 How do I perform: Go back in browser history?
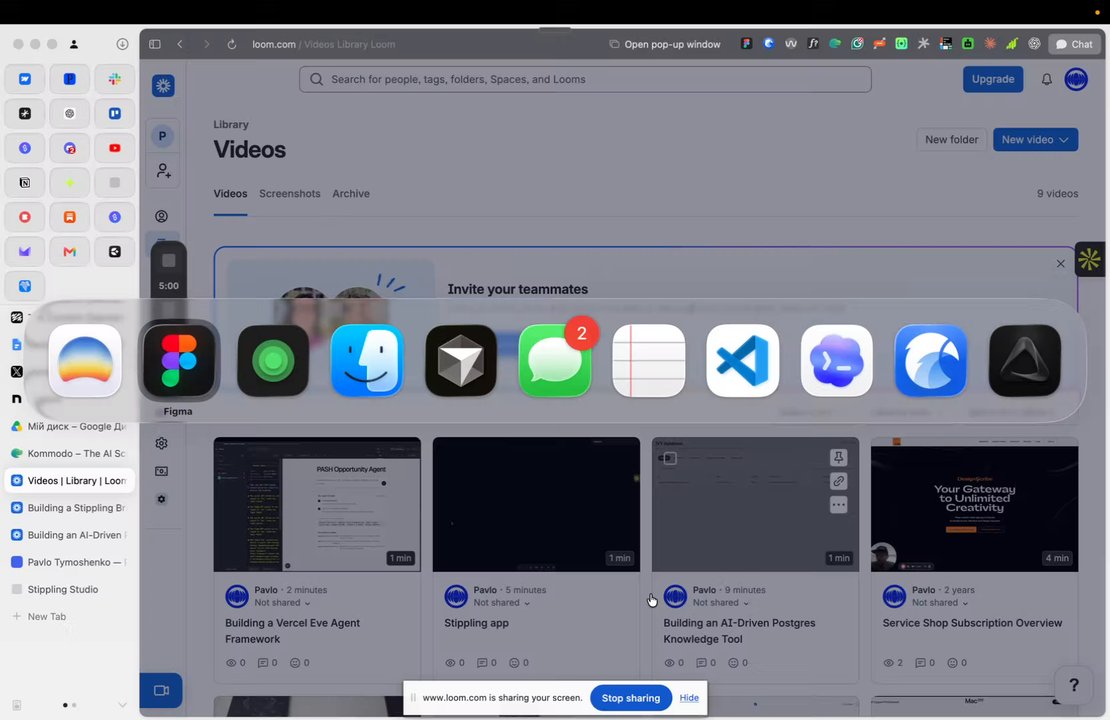coord(181,44)
